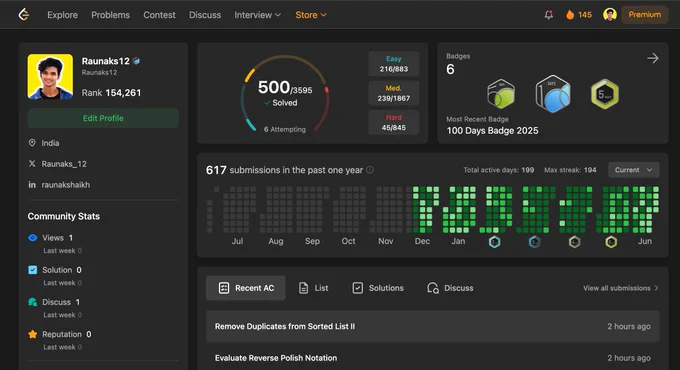Open Evaluate Reverse Polish Notation submission
The image size is (680, 370).
pos(276,358)
